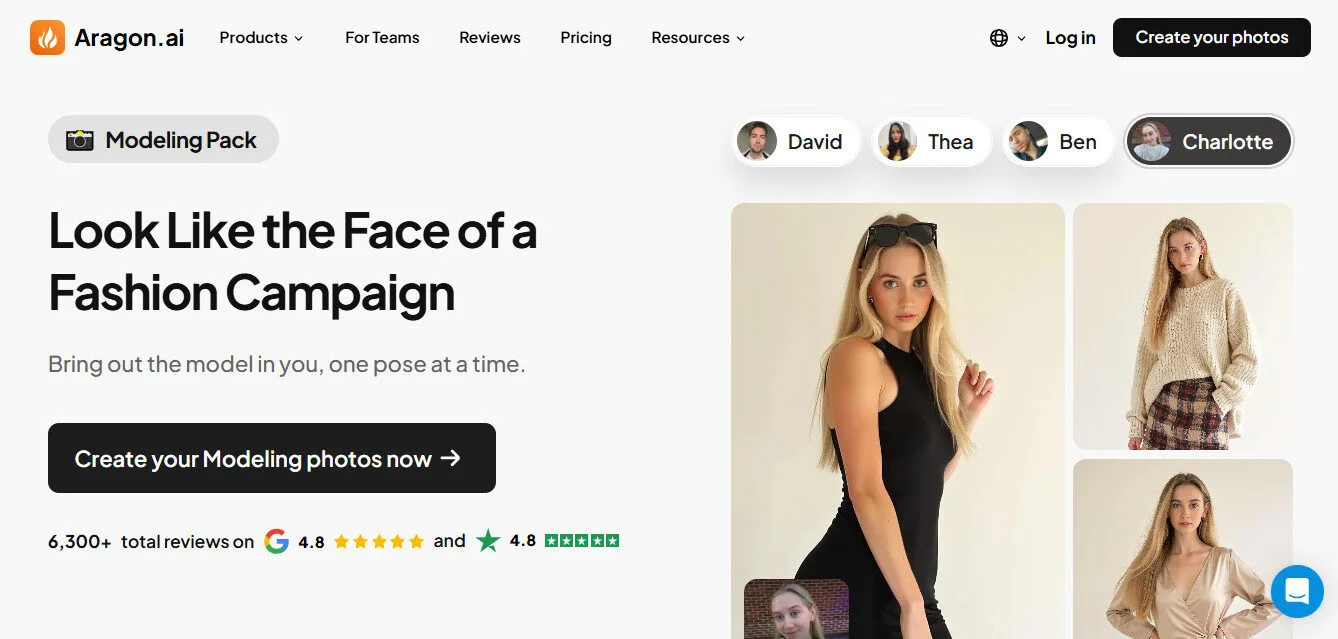Expand the Products dropdown menu
This screenshot has width=1338, height=639.
click(x=260, y=37)
